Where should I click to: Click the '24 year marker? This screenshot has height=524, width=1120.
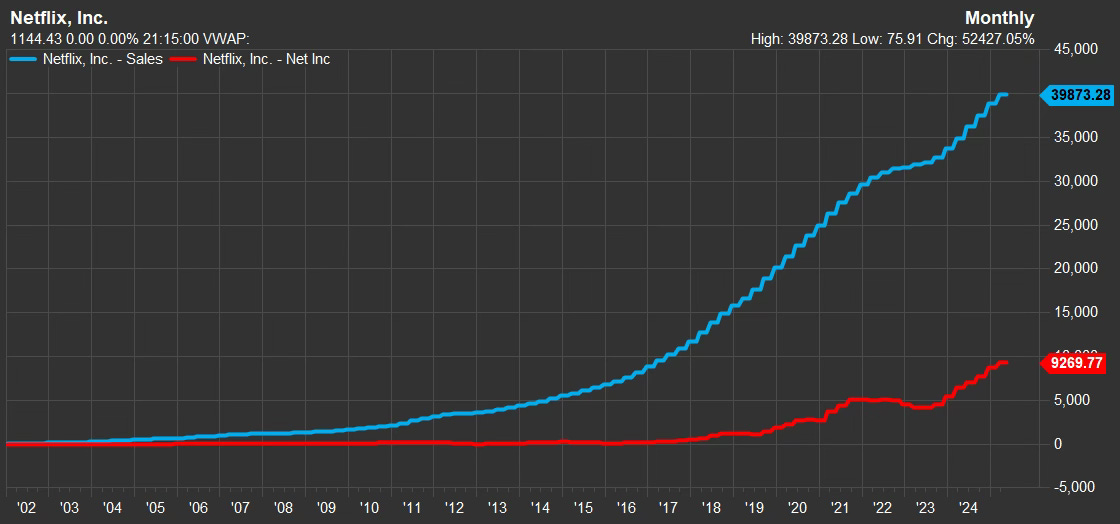click(x=969, y=508)
